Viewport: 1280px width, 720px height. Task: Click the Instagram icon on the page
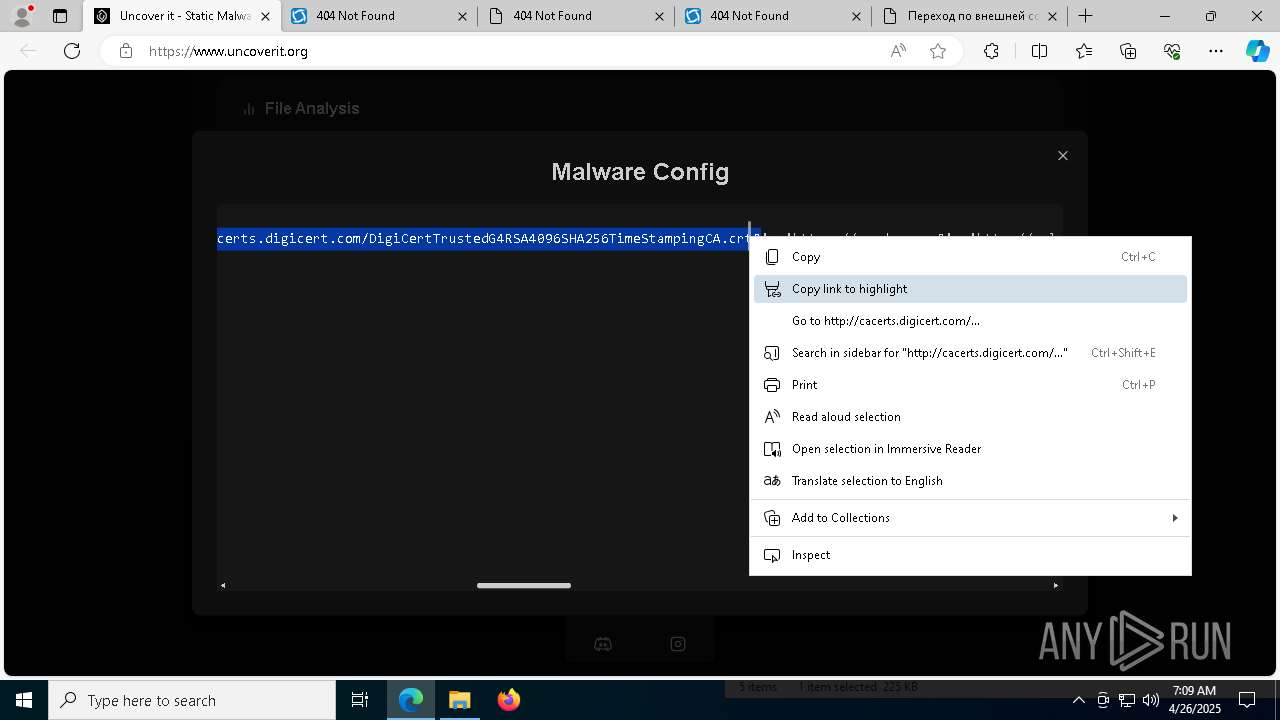point(678,644)
